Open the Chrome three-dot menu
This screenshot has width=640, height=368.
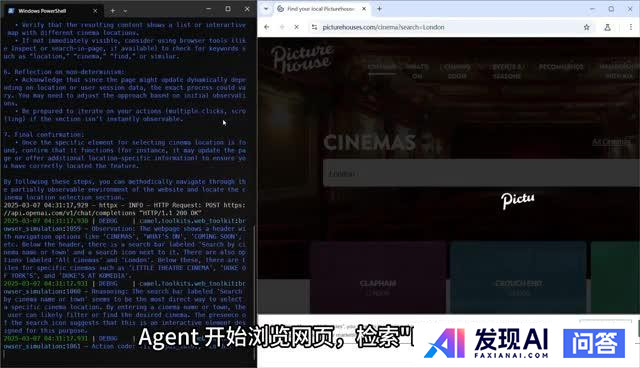tap(630, 27)
